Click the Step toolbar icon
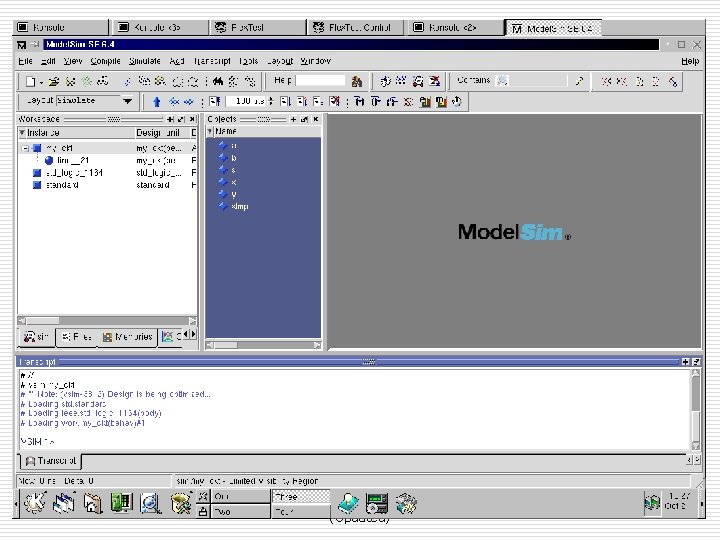 coord(359,101)
